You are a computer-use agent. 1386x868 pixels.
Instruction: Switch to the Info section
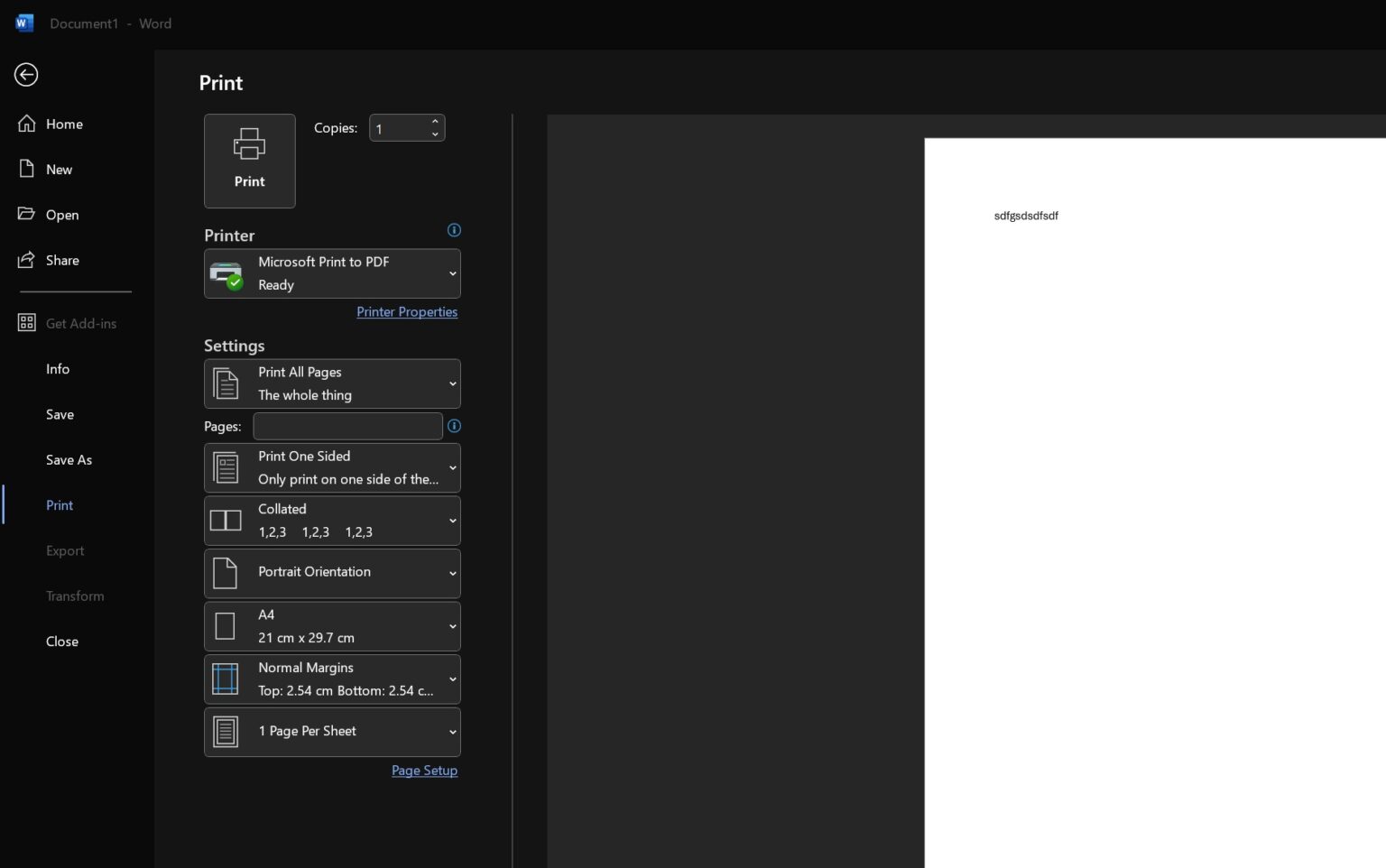(58, 369)
